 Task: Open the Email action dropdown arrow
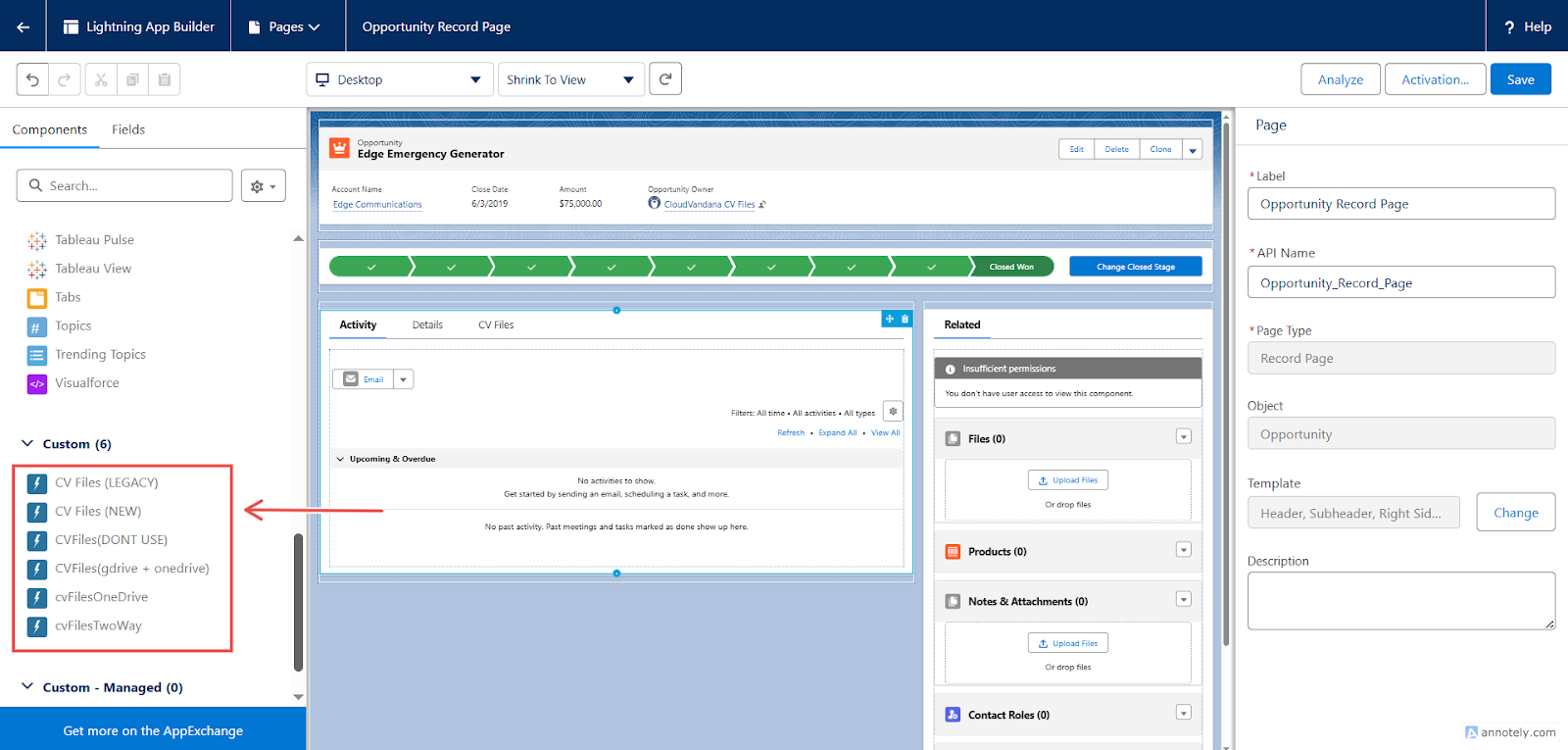coord(403,379)
